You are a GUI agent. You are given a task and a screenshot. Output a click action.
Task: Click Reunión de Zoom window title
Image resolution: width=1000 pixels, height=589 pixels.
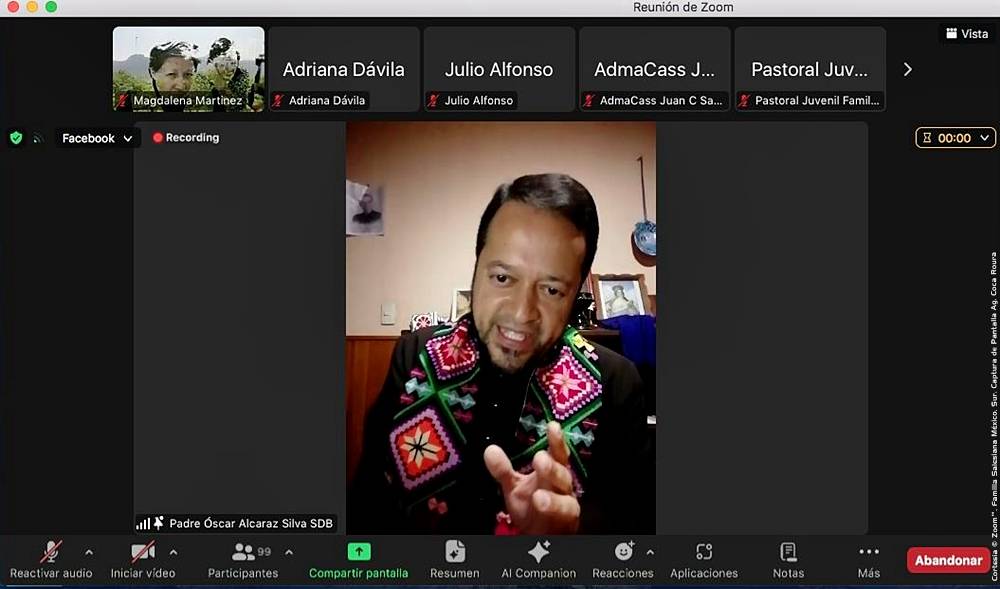683,8
